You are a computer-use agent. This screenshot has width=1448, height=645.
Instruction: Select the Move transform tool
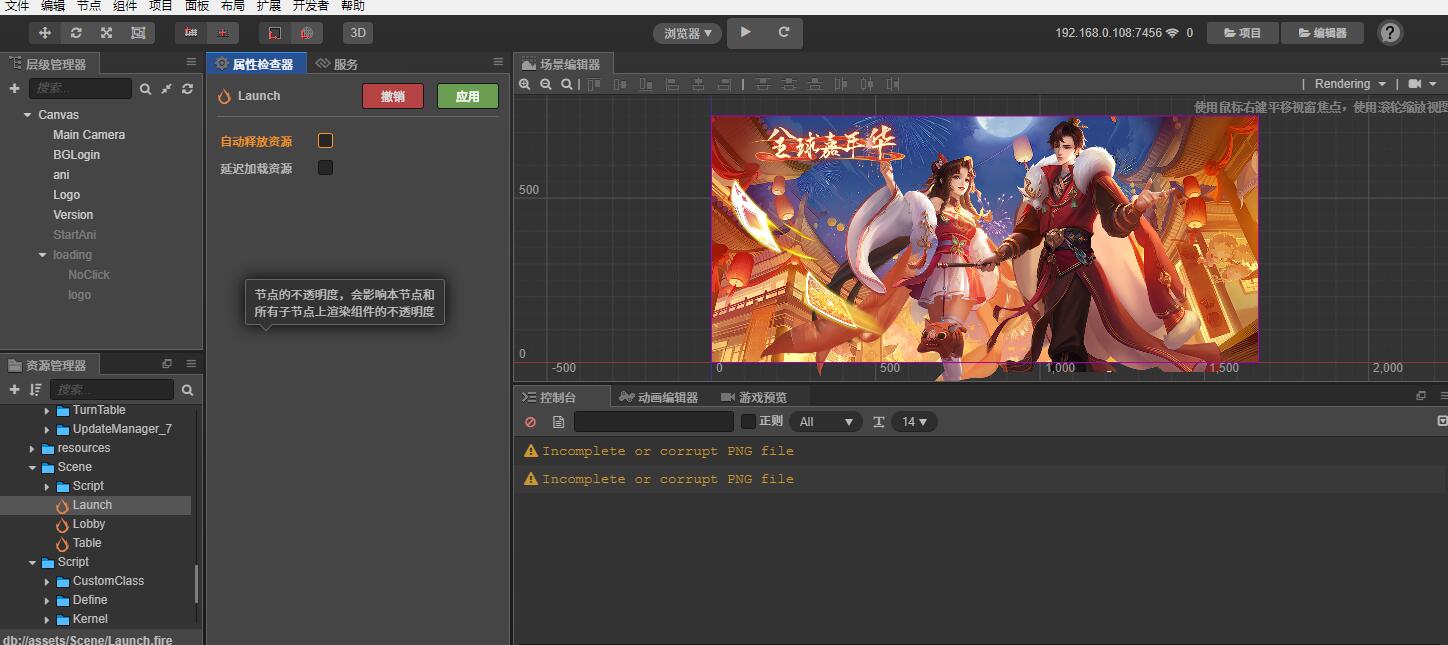45,33
